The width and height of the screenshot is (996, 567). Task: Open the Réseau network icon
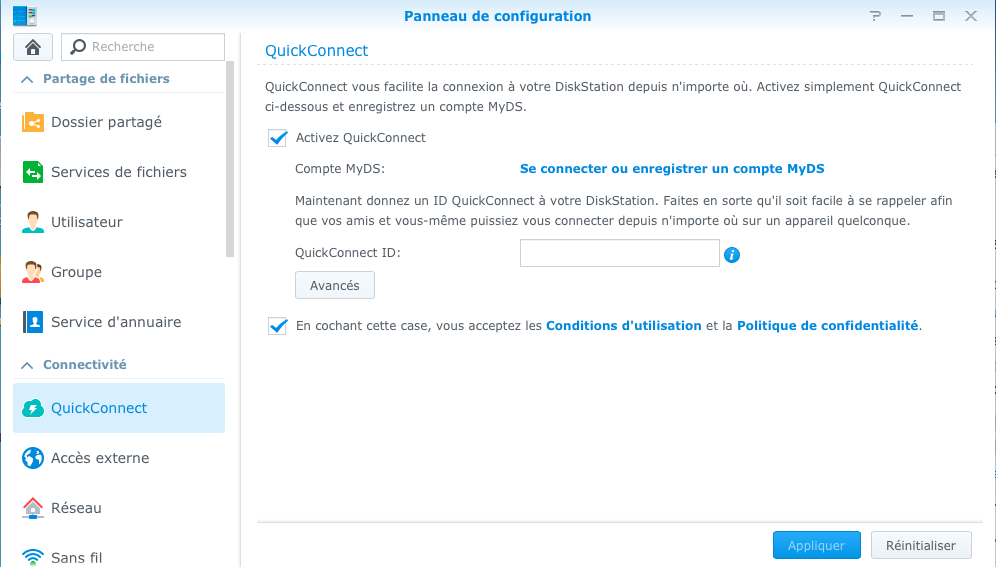click(33, 508)
